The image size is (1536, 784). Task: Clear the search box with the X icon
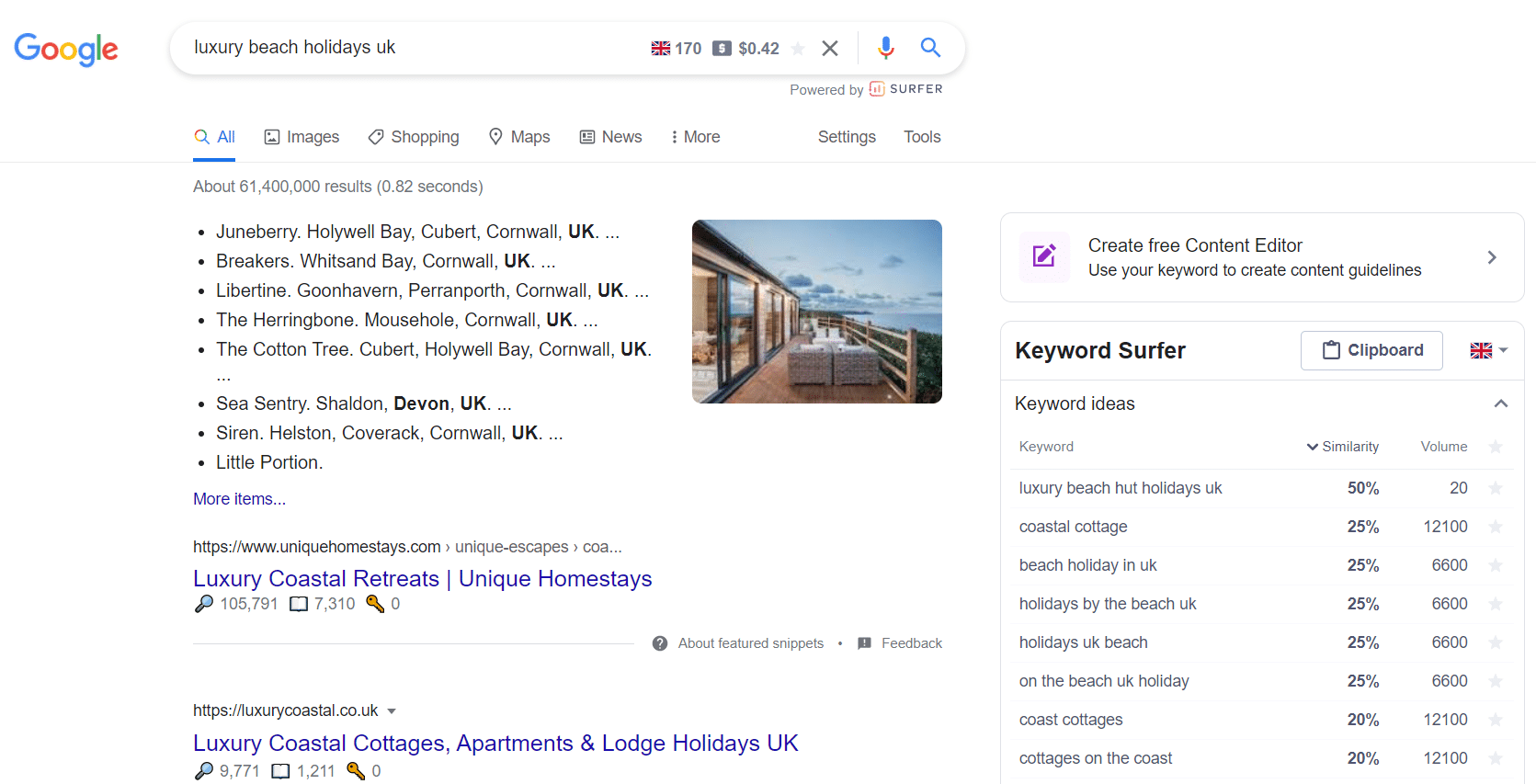pyautogui.click(x=830, y=48)
